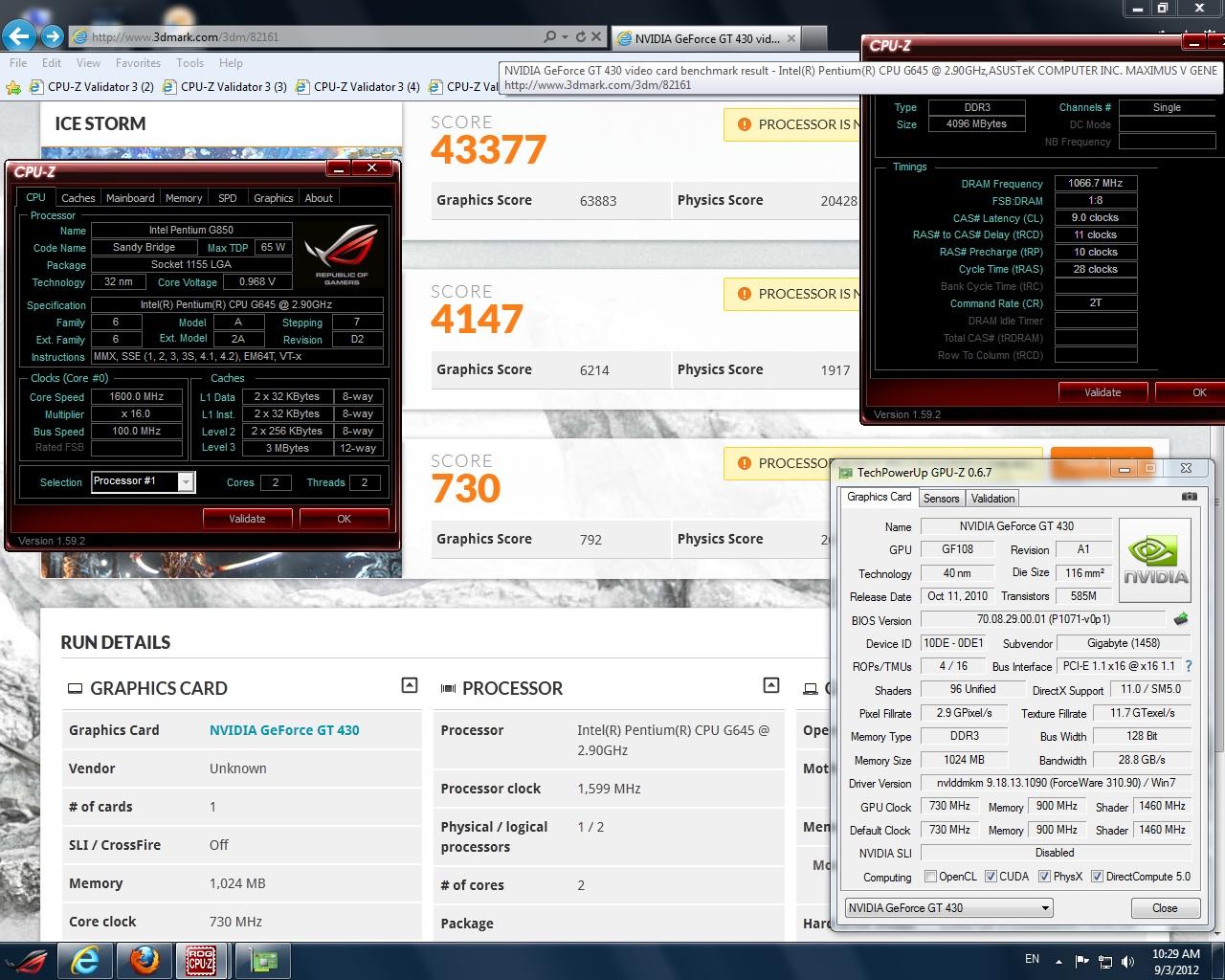The width and height of the screenshot is (1225, 980).
Task: Click OK in the CPU-Z CPU window
Action: point(345,519)
